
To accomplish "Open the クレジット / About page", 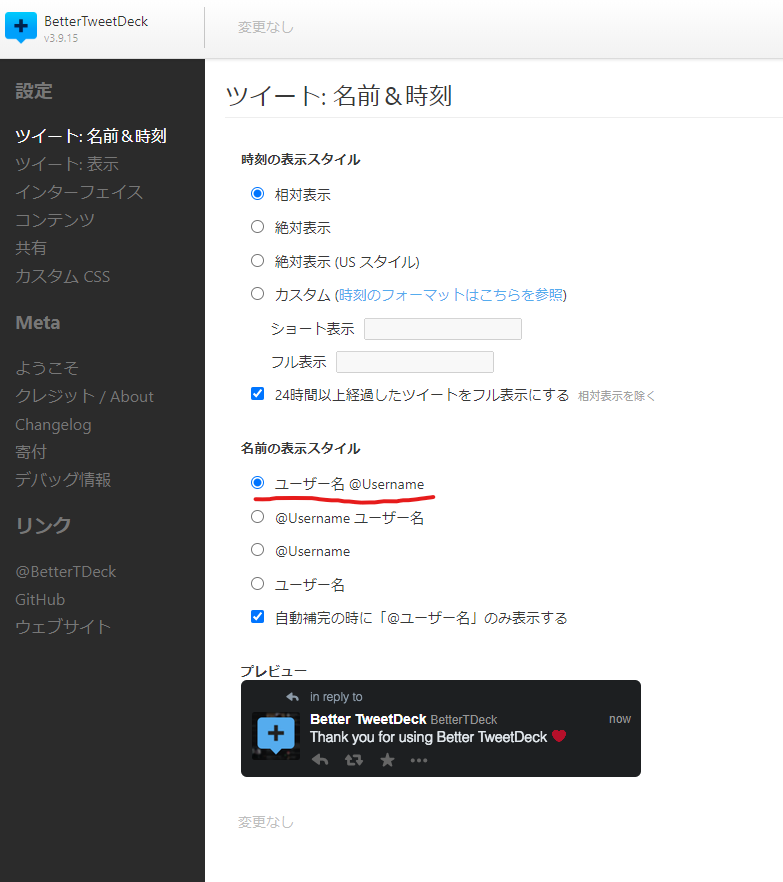I will click(x=84, y=397).
